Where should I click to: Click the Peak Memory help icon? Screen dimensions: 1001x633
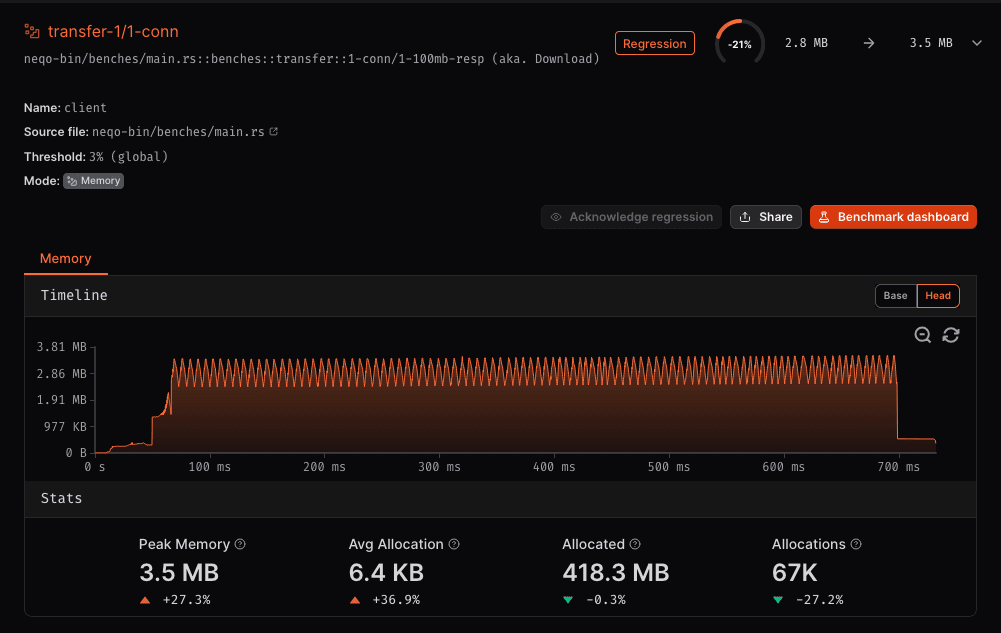240,544
